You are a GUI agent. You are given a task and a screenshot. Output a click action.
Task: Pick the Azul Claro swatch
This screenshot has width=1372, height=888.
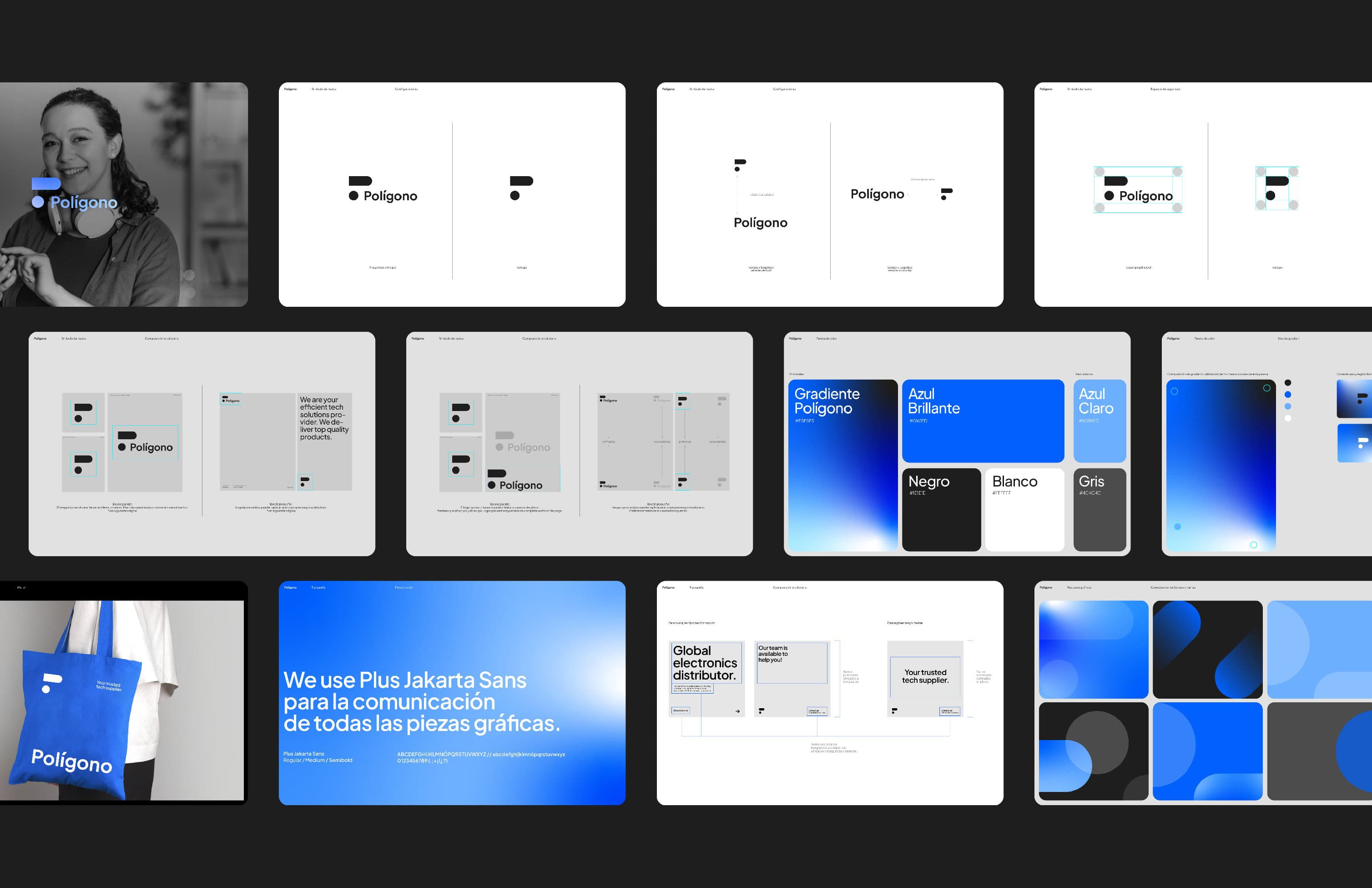(1100, 421)
